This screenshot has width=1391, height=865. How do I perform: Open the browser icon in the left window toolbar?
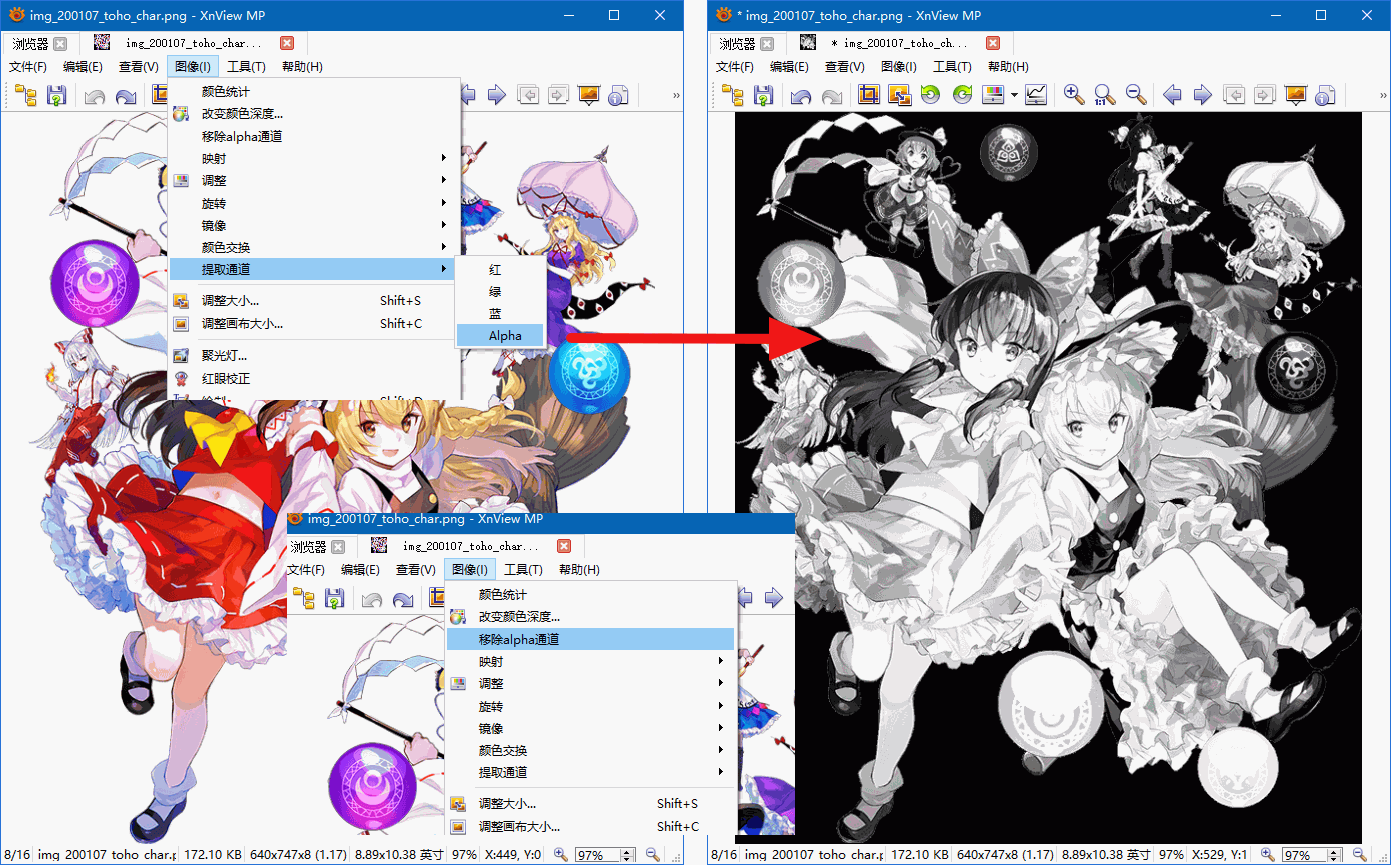[x=26, y=95]
